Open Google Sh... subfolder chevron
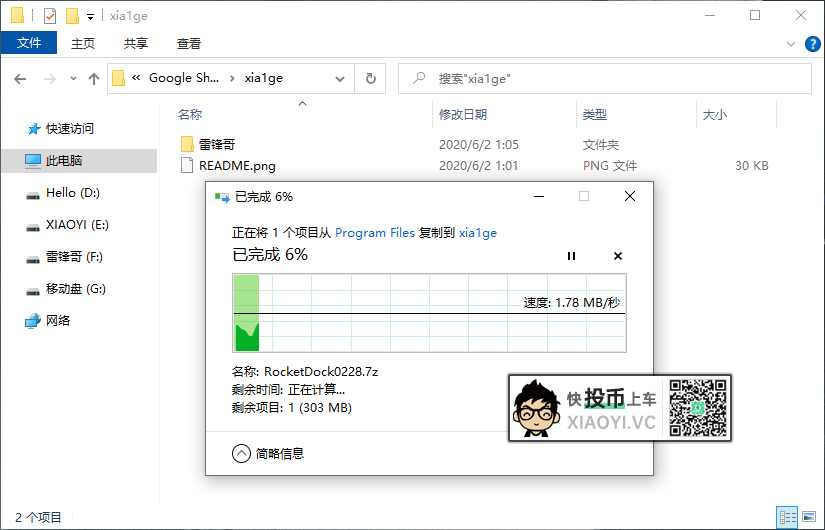 coord(232,78)
